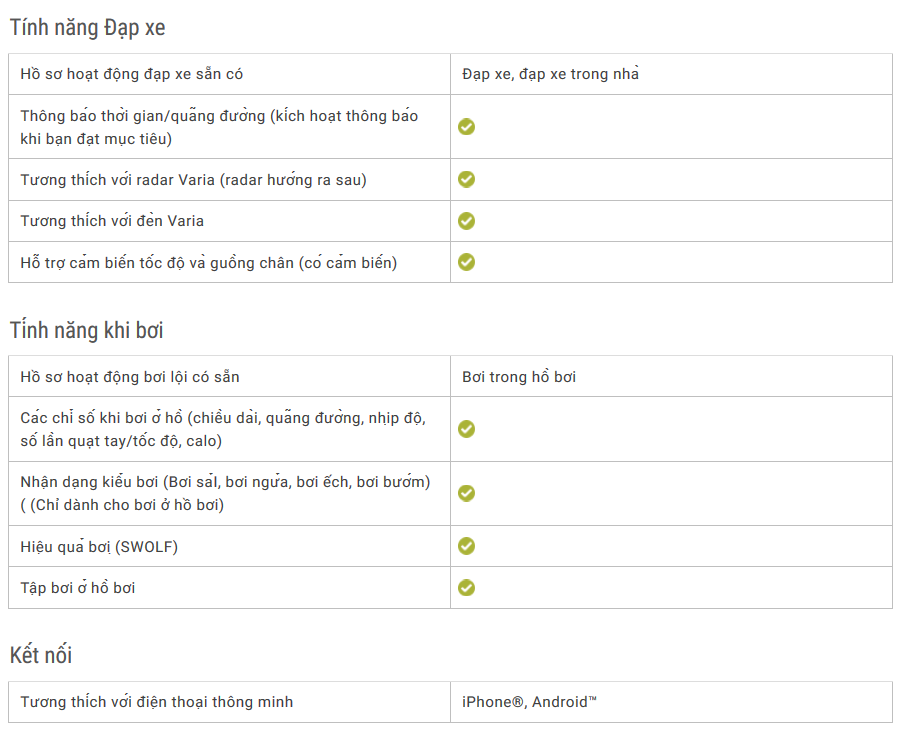Image resolution: width=900 pixels, height=733 pixels.
Task: Click checkmark for time/distance alerts row
Action: [466, 127]
